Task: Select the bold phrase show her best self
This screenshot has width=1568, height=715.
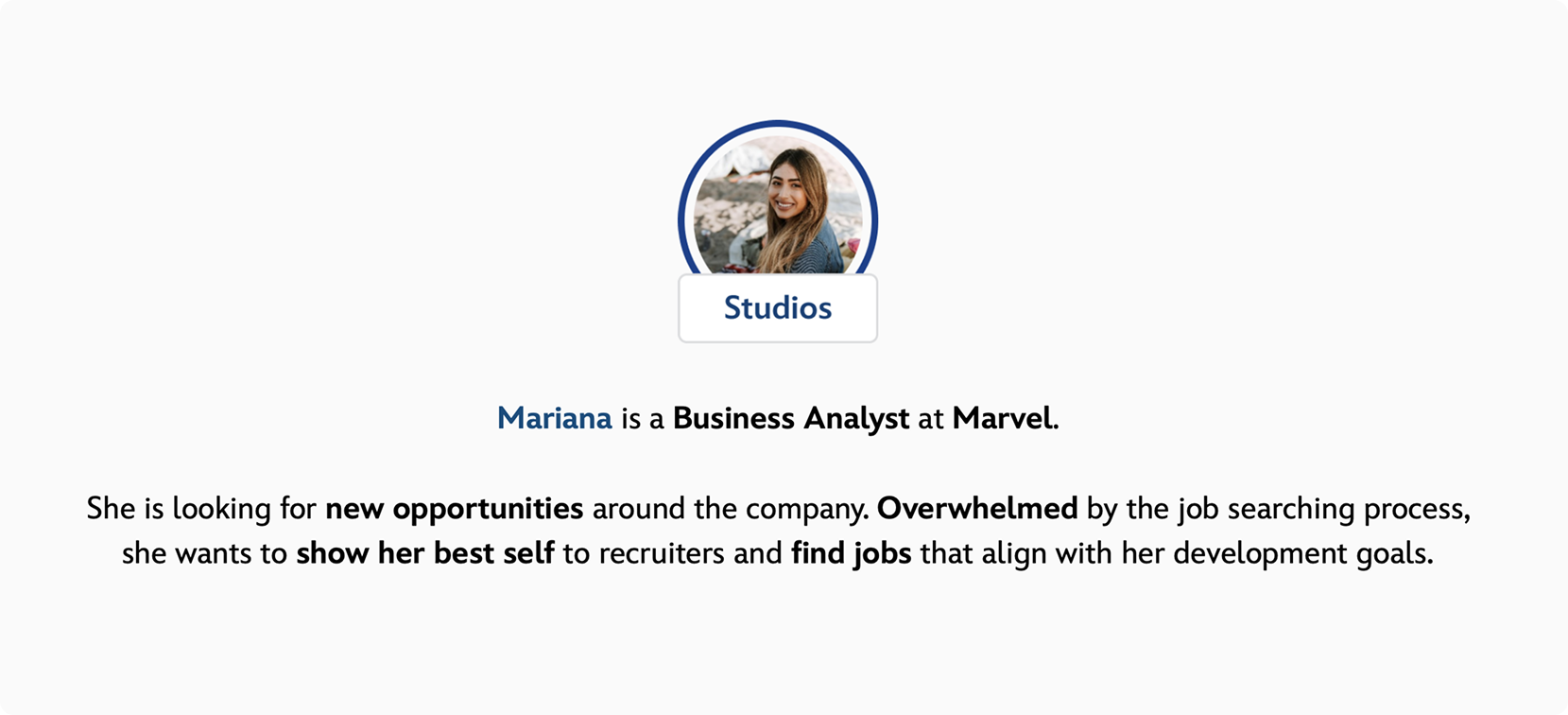Action: (x=424, y=553)
